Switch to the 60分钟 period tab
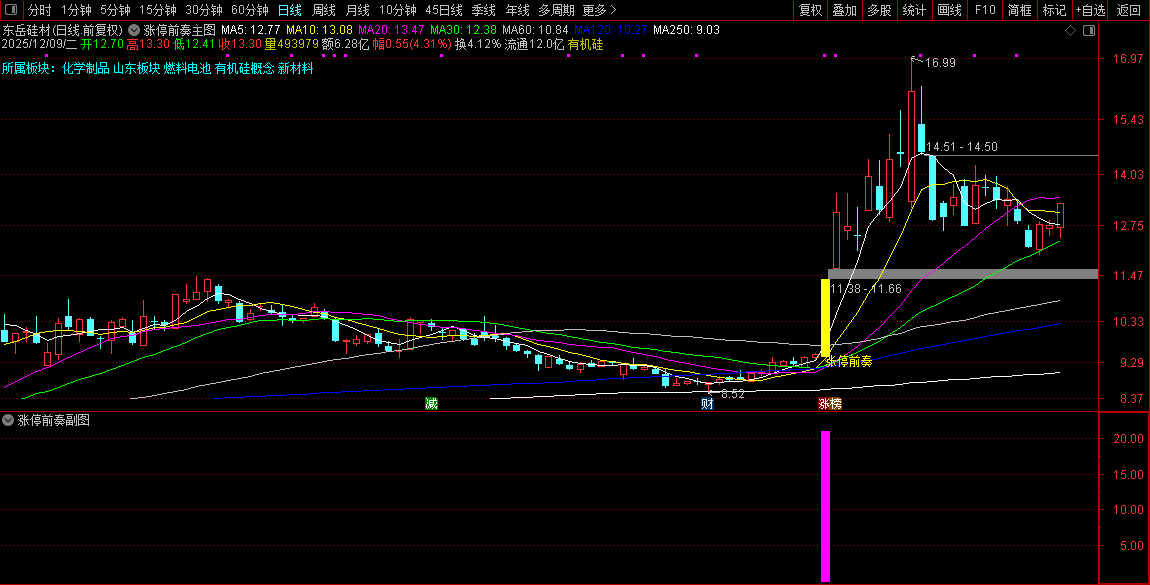Image resolution: width=1150 pixels, height=585 pixels. (249, 10)
